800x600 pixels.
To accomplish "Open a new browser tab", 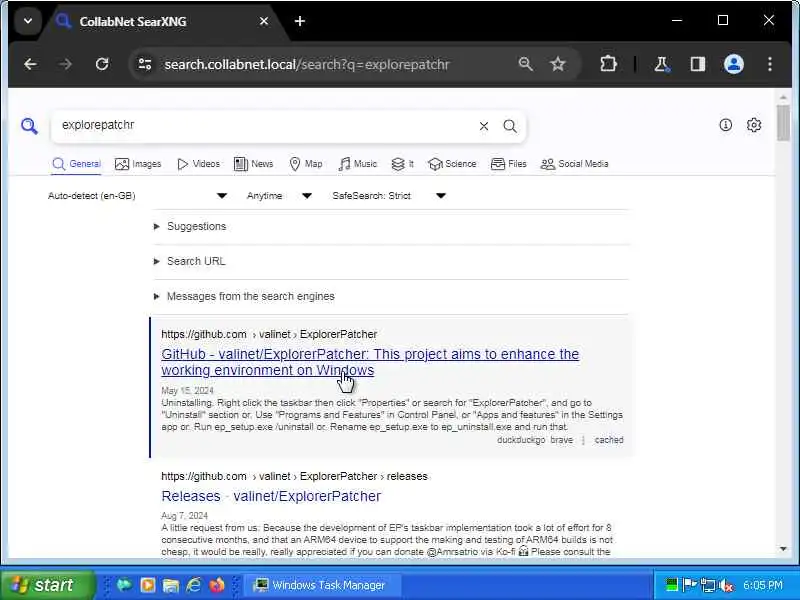I will pyautogui.click(x=300, y=21).
